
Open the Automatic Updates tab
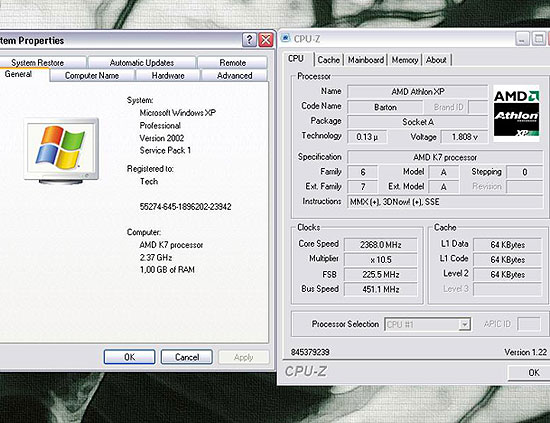142,63
